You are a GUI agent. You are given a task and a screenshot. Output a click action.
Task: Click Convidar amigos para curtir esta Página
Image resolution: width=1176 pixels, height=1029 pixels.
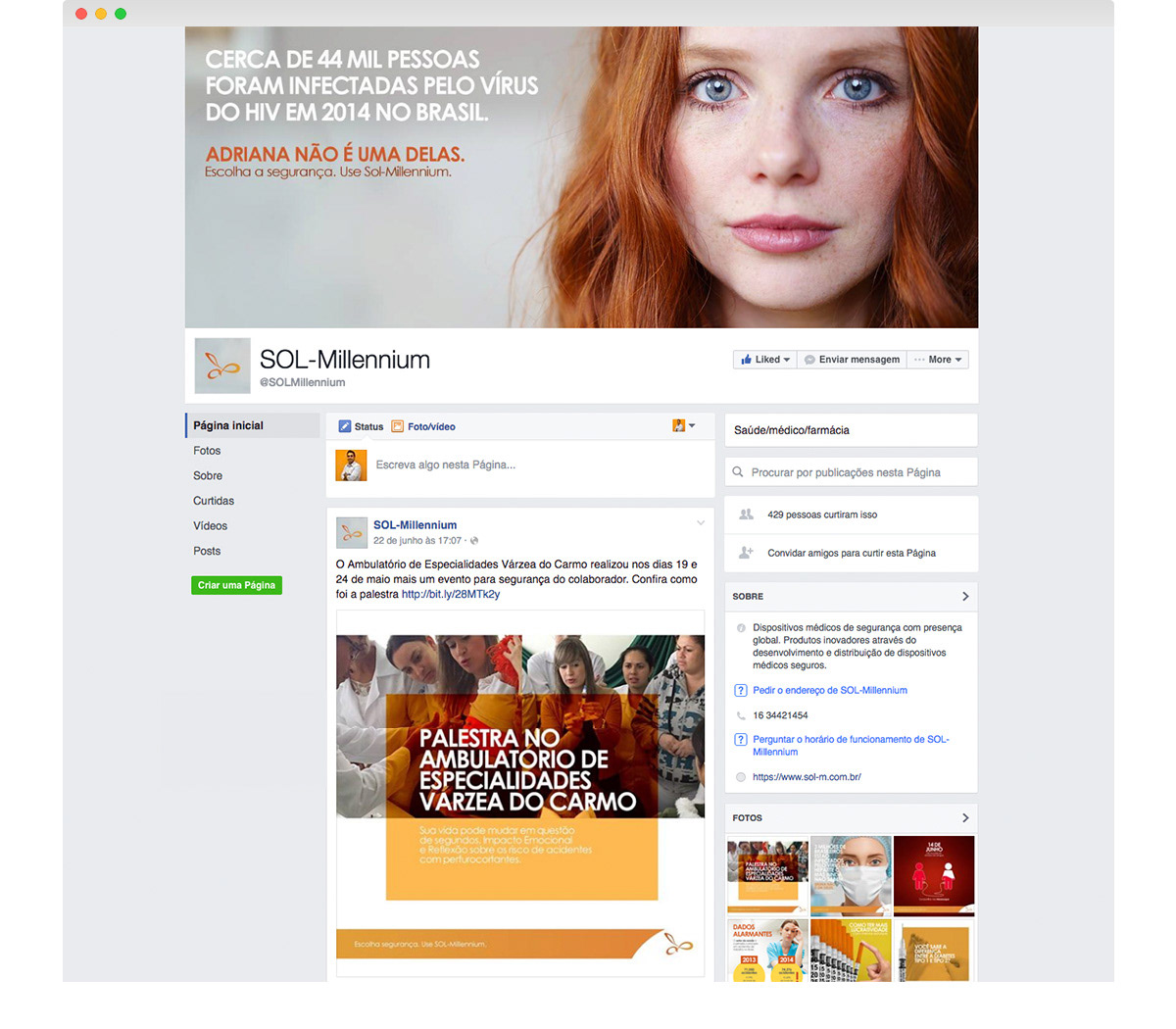pos(852,553)
